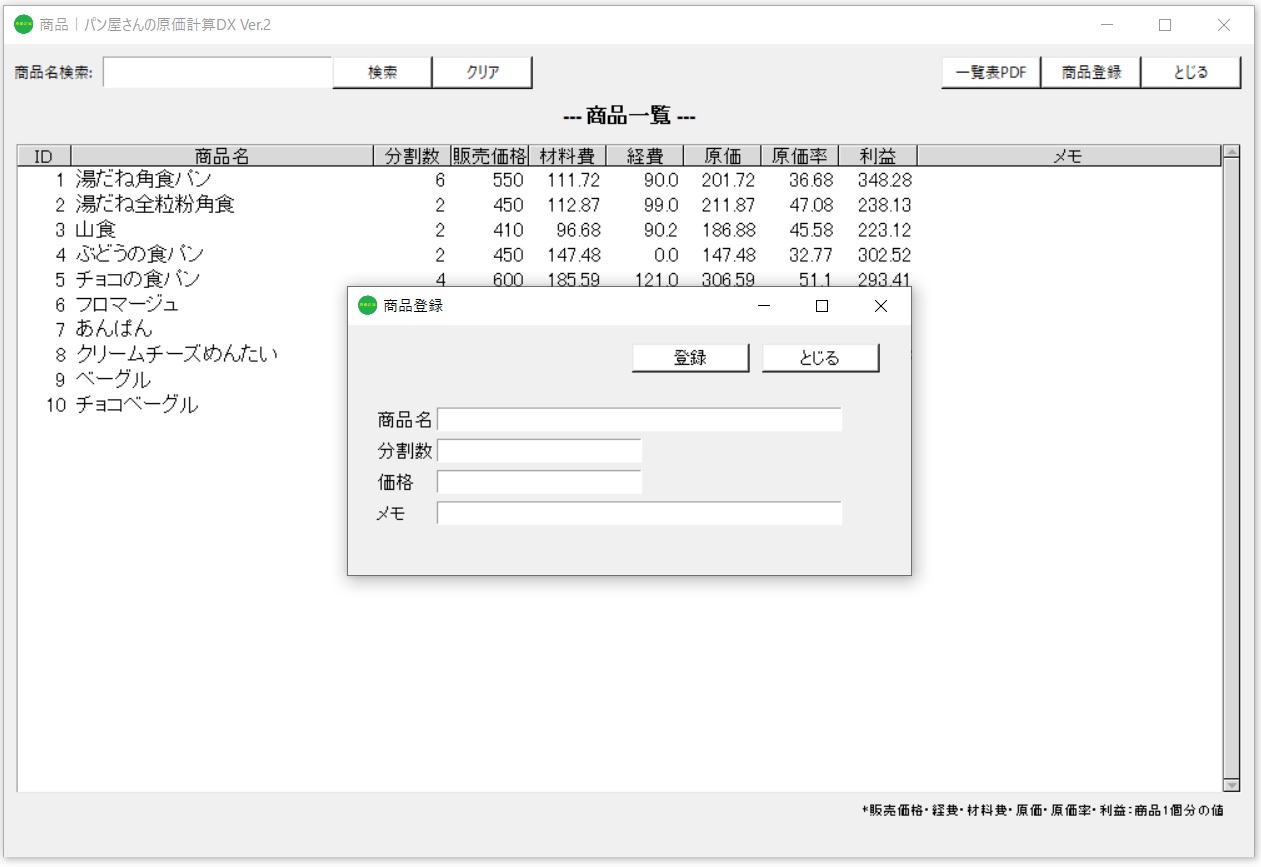Click the 商品名 column header
The width and height of the screenshot is (1261, 867).
220,155
